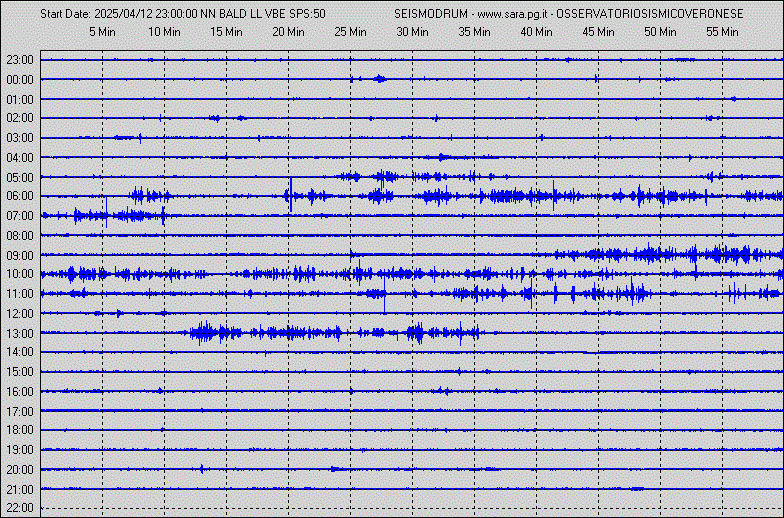This screenshot has height=518, width=784.
Task: Click the tall spike on 06:00 trace near 20 Min
Action: (291, 194)
